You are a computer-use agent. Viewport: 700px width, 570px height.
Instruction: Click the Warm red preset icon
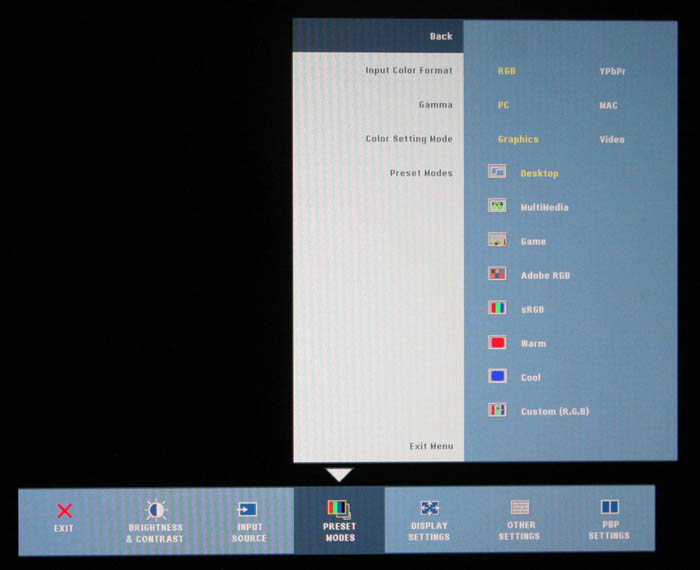point(497,342)
